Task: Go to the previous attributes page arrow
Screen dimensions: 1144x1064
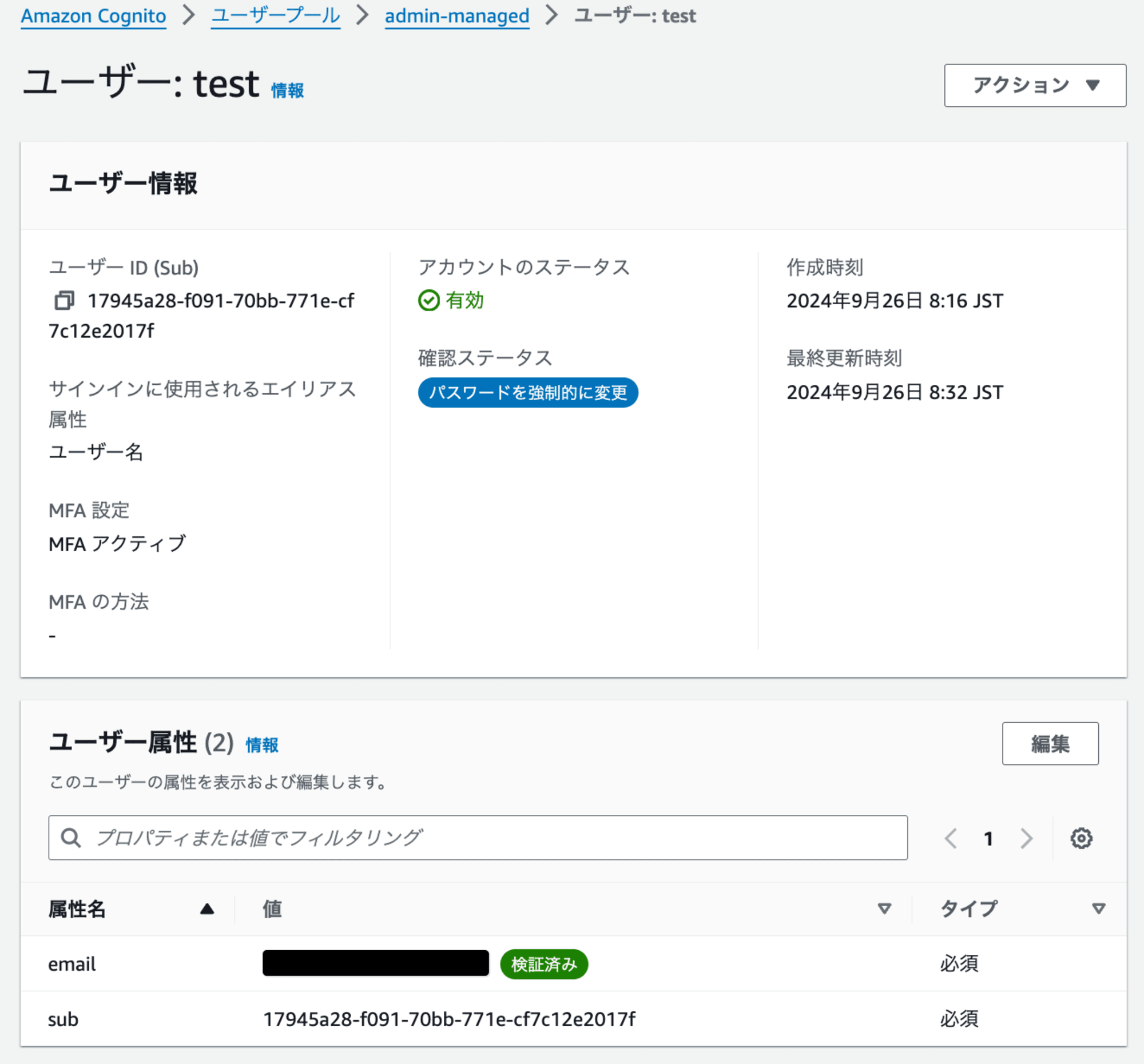Action: (x=951, y=838)
